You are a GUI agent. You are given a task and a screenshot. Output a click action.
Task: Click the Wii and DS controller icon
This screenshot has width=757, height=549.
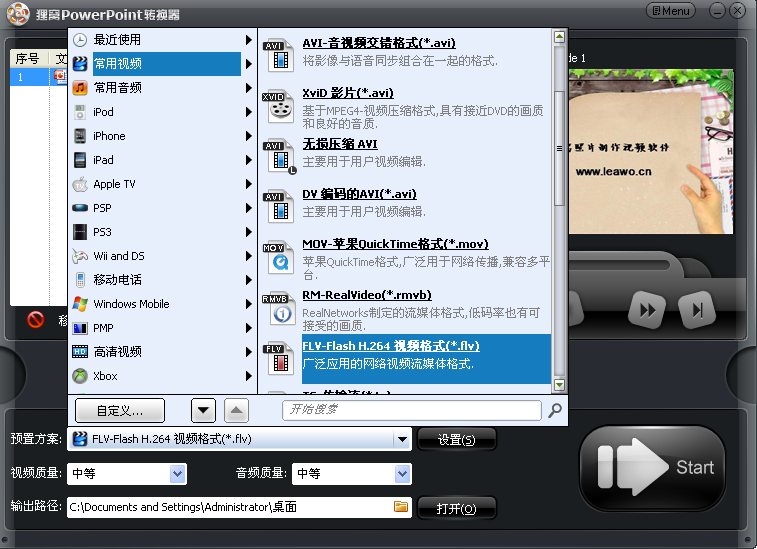(x=80, y=256)
